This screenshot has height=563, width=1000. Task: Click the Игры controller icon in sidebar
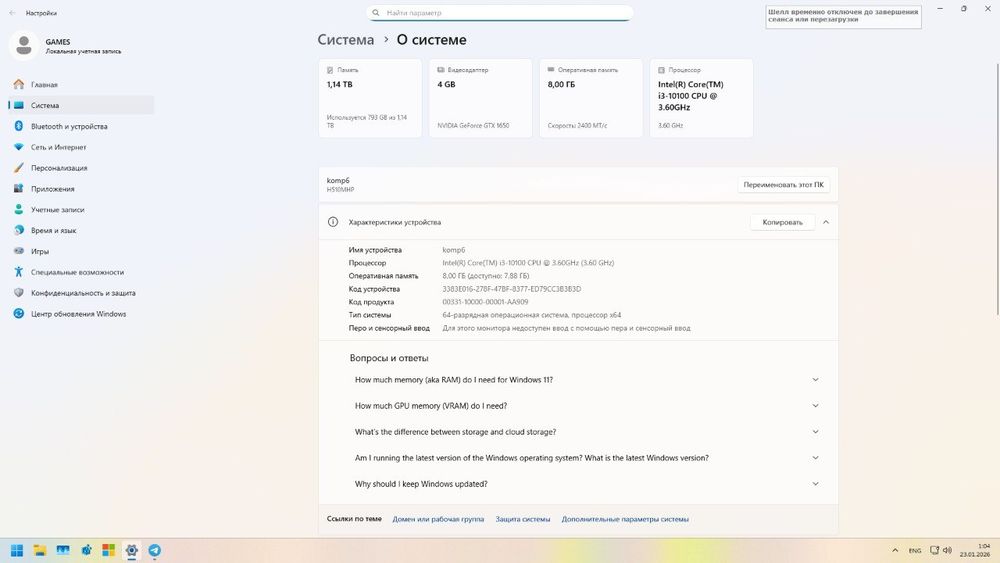coord(18,251)
